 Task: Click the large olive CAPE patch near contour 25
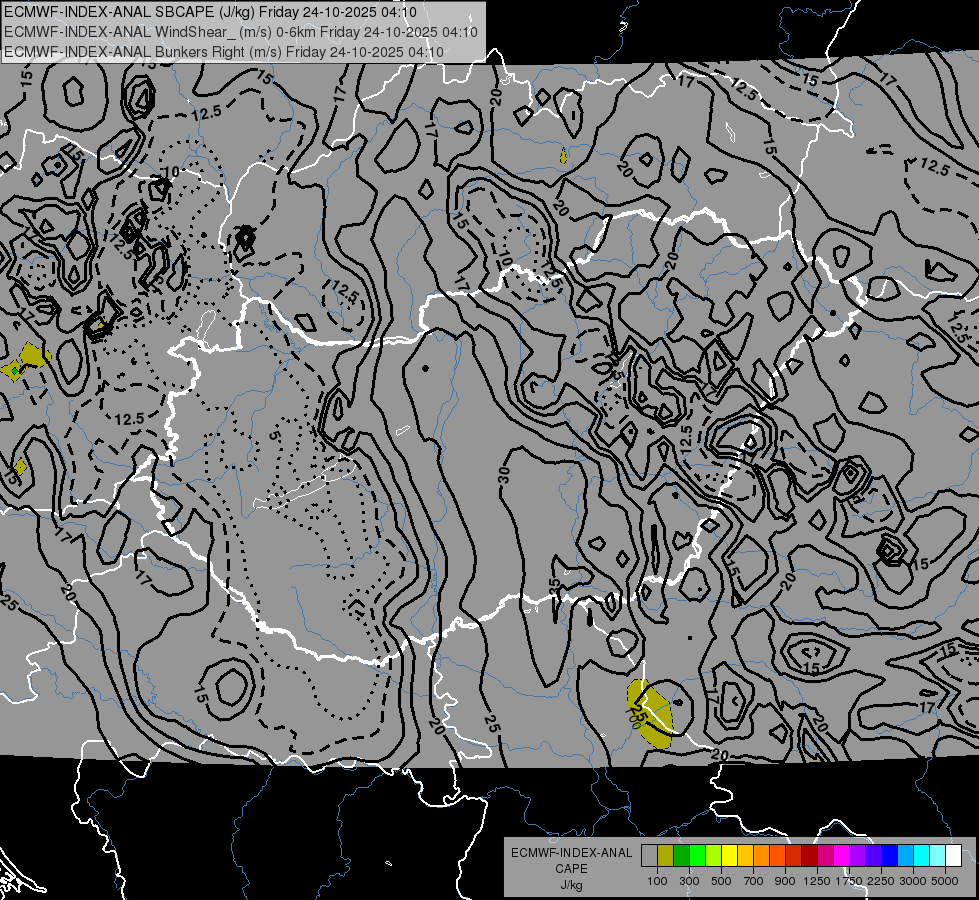tap(649, 714)
